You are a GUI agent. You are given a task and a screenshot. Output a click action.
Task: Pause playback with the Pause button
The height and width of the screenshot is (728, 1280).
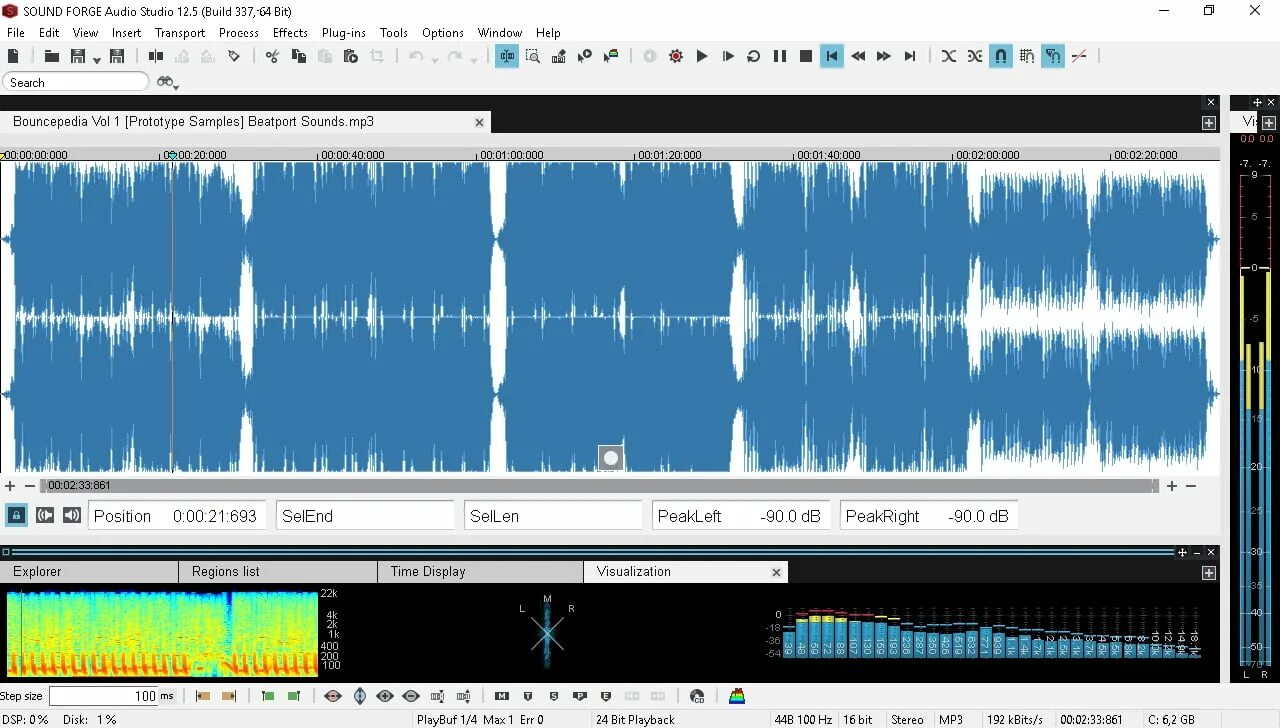(x=780, y=57)
